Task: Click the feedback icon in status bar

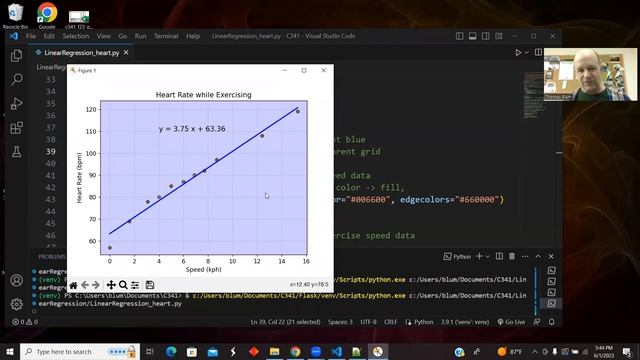Action: [x=537, y=322]
